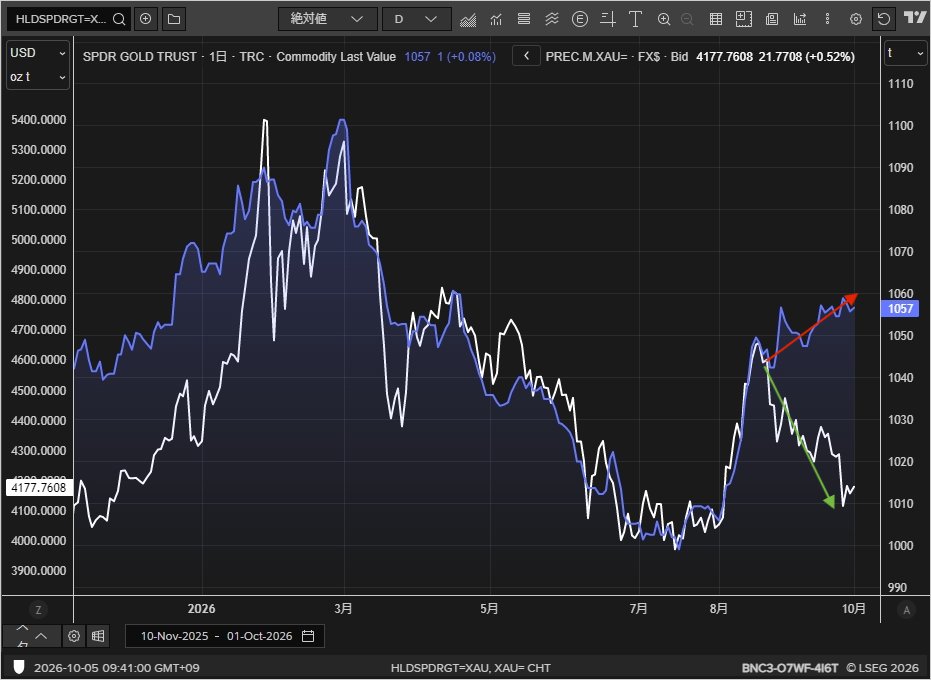Click the 1057 price tag on right axis
This screenshot has height=680, width=931.
point(900,308)
